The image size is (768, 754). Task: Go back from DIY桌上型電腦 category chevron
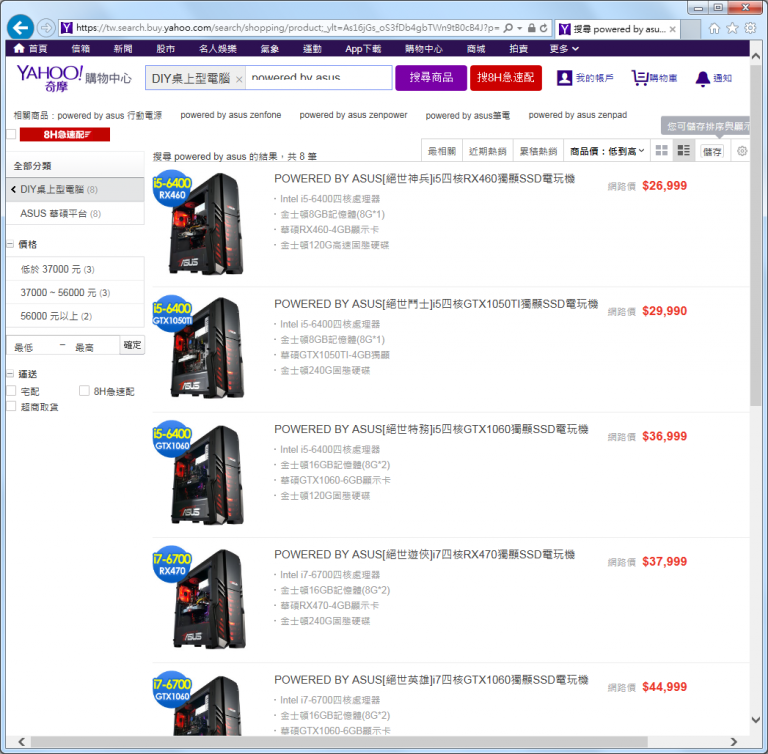coord(13,189)
